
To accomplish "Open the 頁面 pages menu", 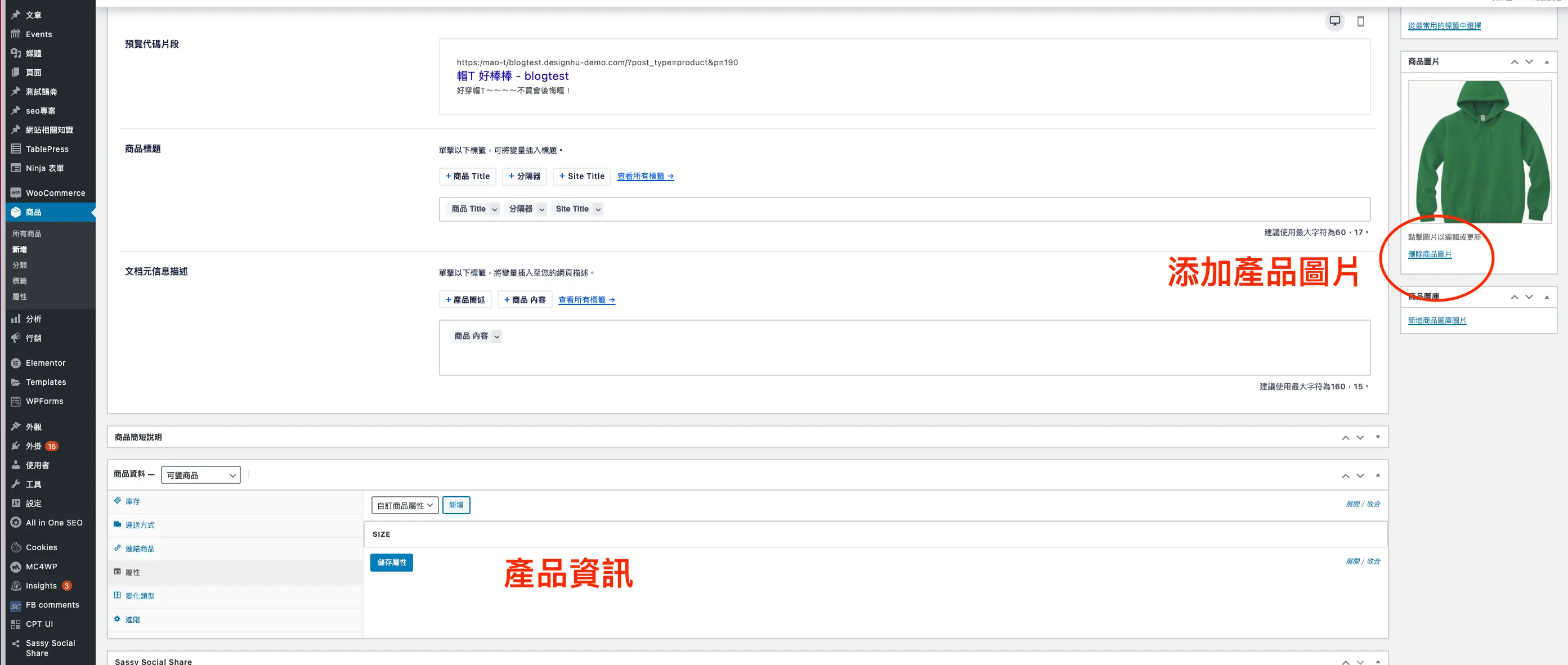I will click(x=33, y=73).
